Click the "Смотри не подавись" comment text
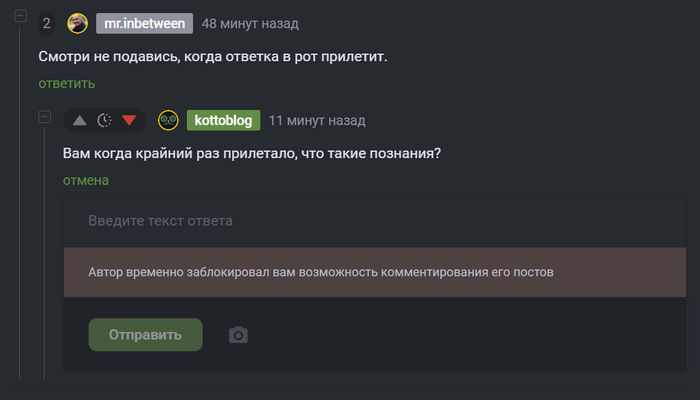The width and height of the screenshot is (700, 400). coord(212,56)
